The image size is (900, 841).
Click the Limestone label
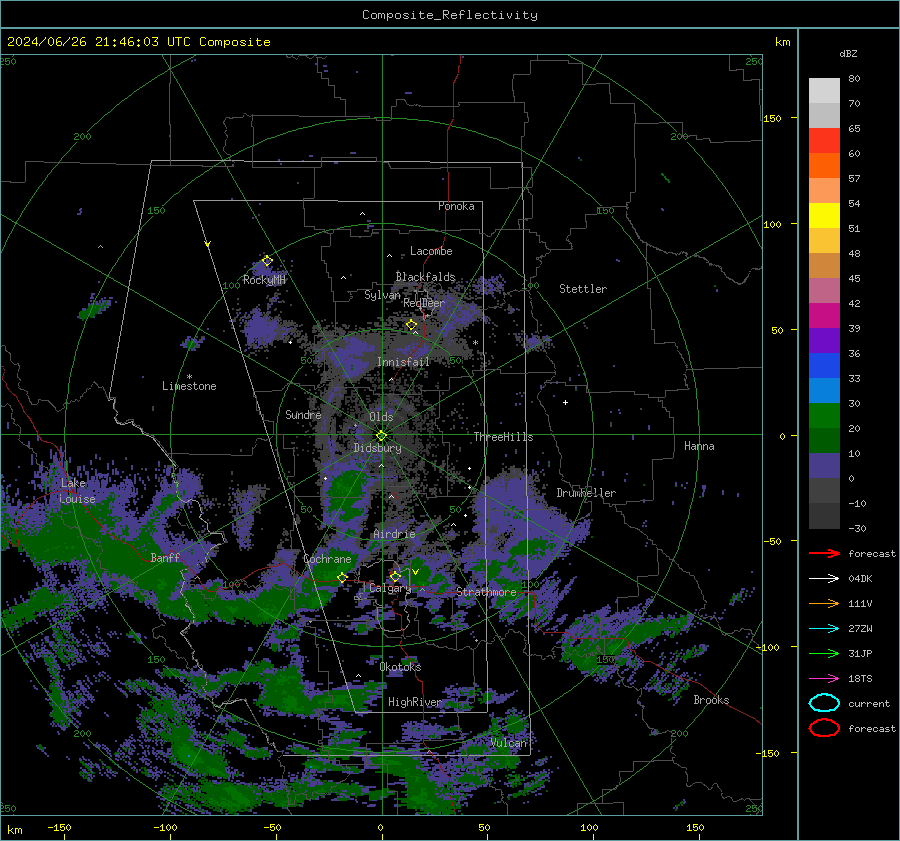pos(189,386)
